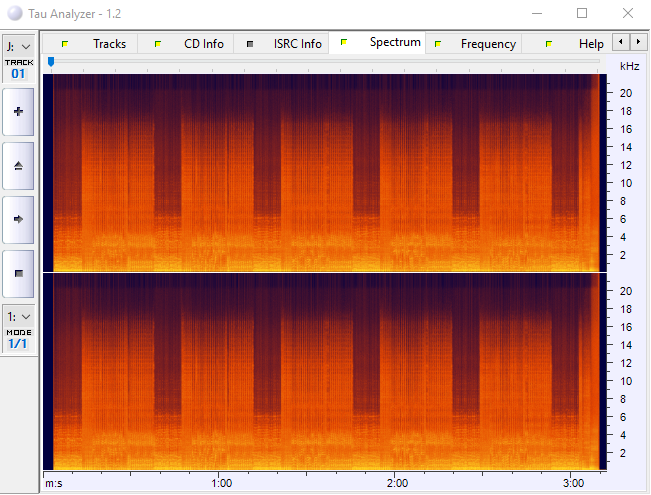
Task: Open the Help tab
Action: coord(590,44)
